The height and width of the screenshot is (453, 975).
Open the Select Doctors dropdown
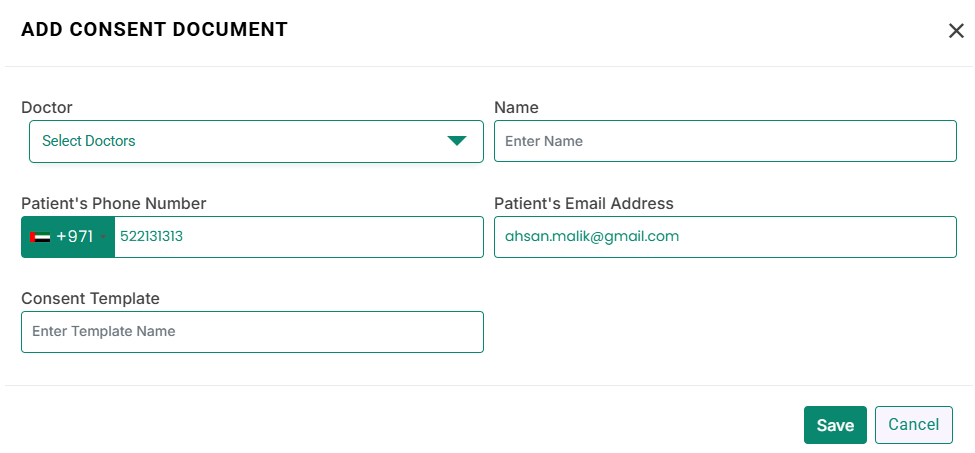tap(256, 141)
